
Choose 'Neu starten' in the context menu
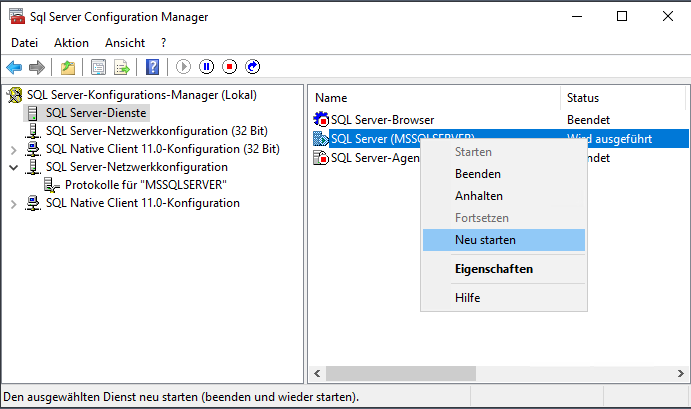pos(485,240)
